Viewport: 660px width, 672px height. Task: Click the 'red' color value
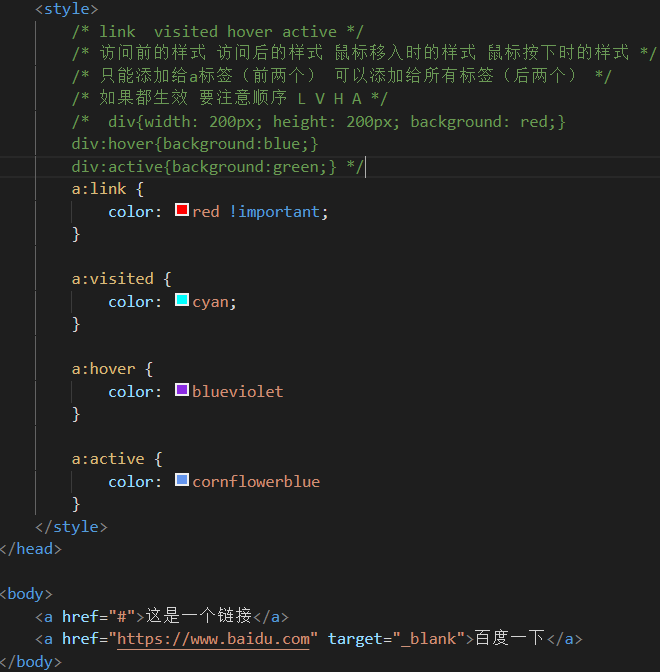tap(206, 212)
